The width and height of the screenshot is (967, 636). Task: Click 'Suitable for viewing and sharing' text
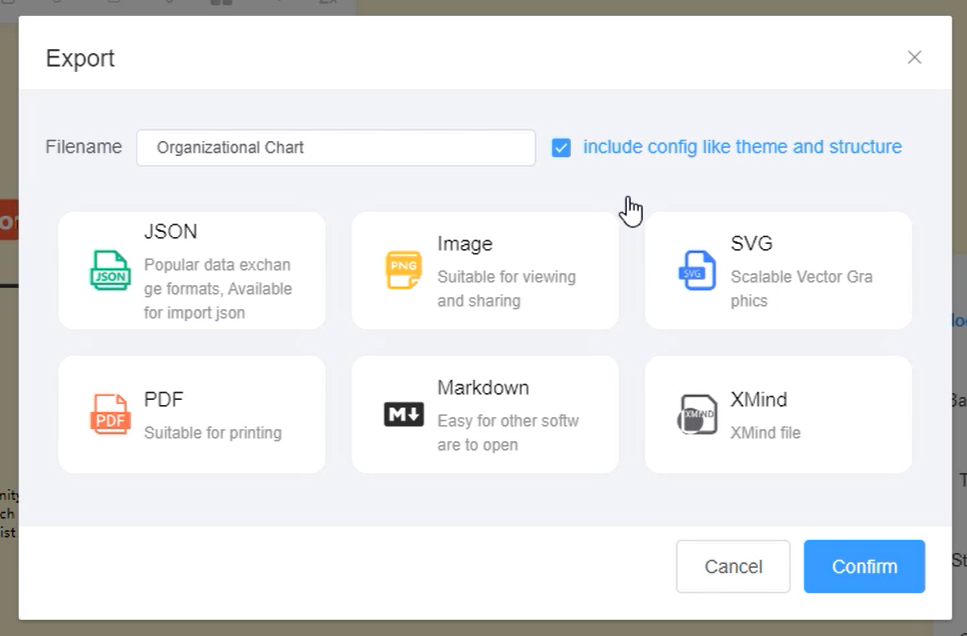tap(506, 289)
